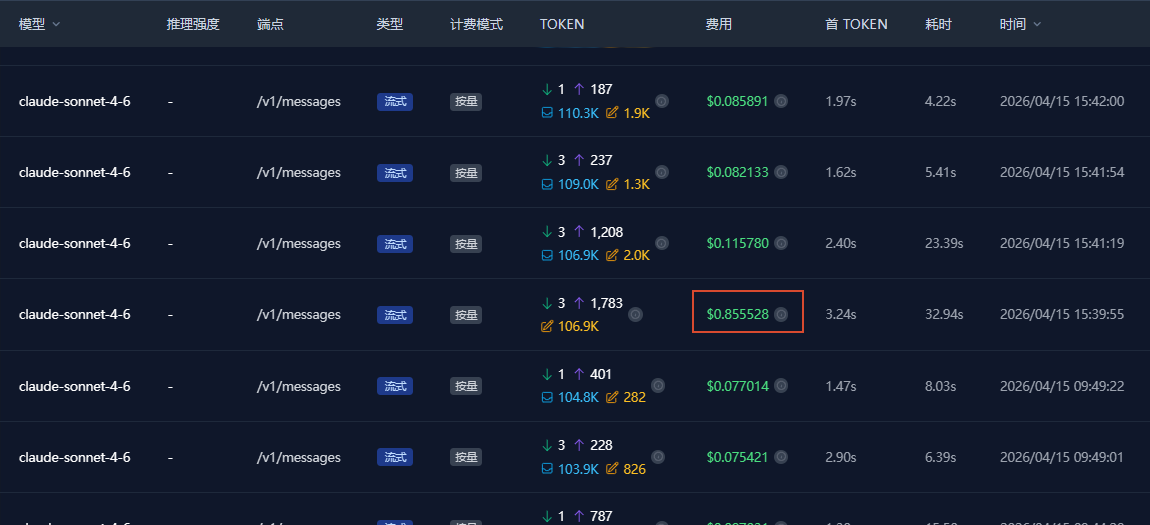Click cache-write pencil icon in 15:39:55 row

[546, 326]
